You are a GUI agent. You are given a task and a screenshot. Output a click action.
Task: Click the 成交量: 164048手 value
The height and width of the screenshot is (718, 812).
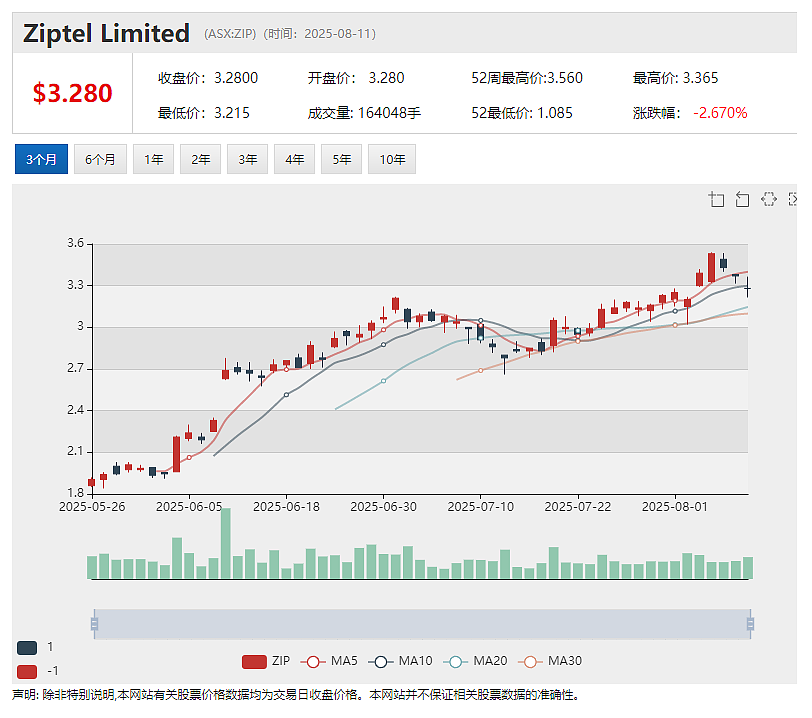tap(364, 113)
